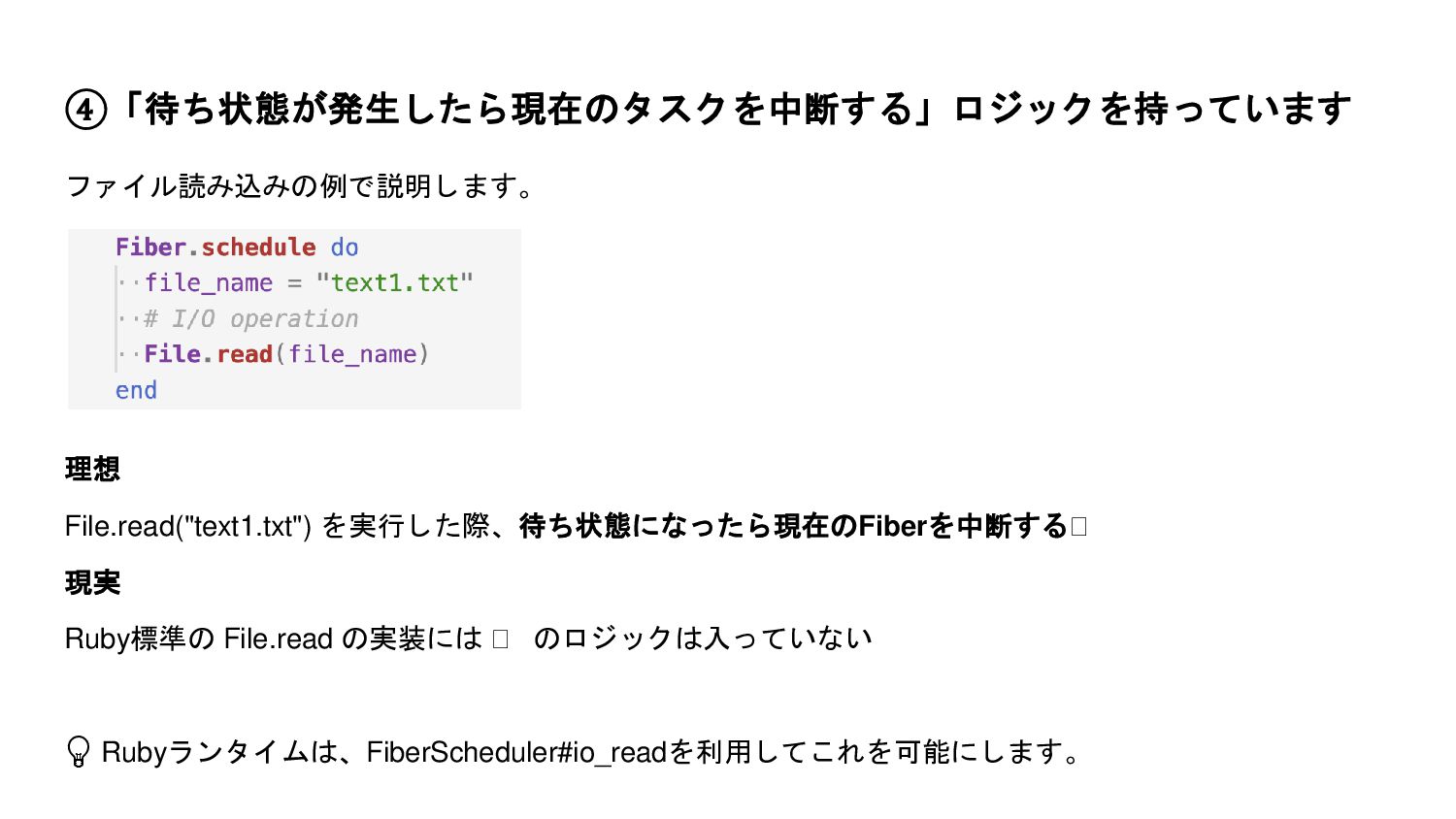Click File.read(file_name) in the code block
The height and width of the screenshot is (819, 1456).
point(286,354)
